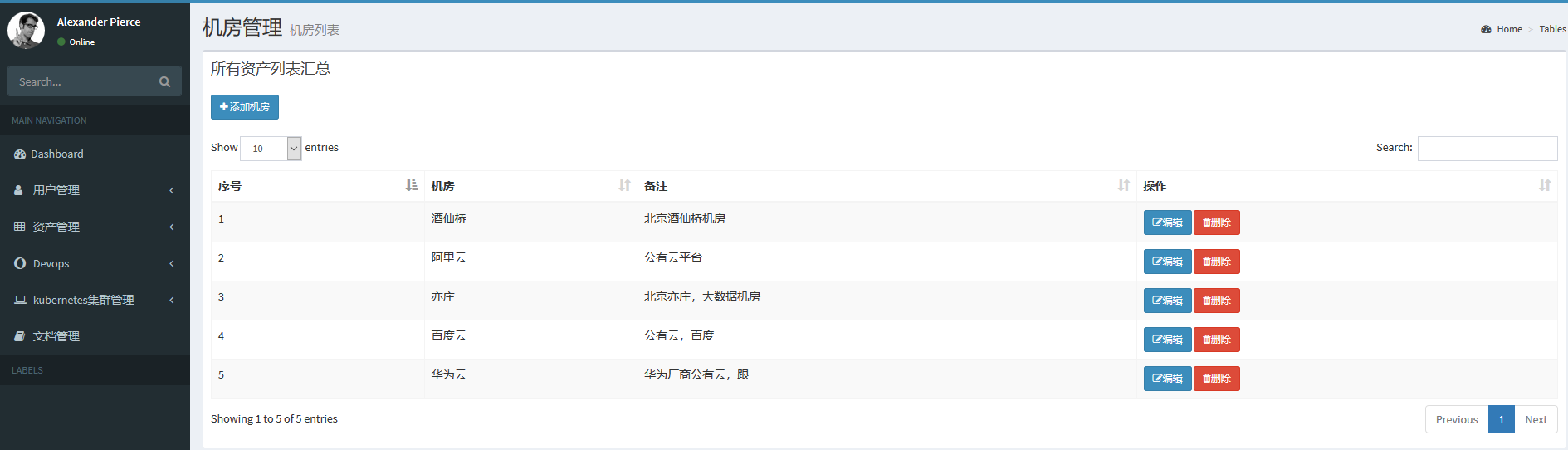1568x450 pixels.
Task: Click the 华为厂商公有云，跟 remark cell
Action: pos(887,379)
